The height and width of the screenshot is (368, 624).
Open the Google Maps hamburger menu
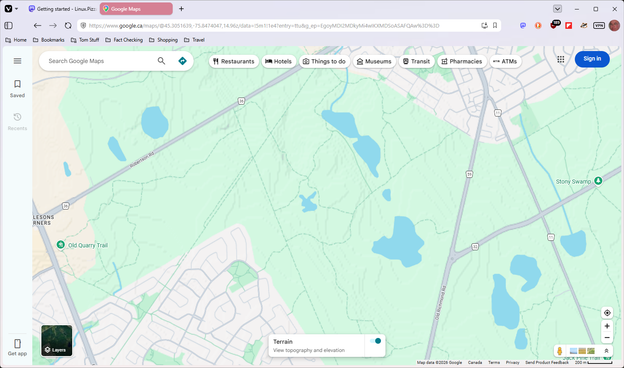point(17,61)
